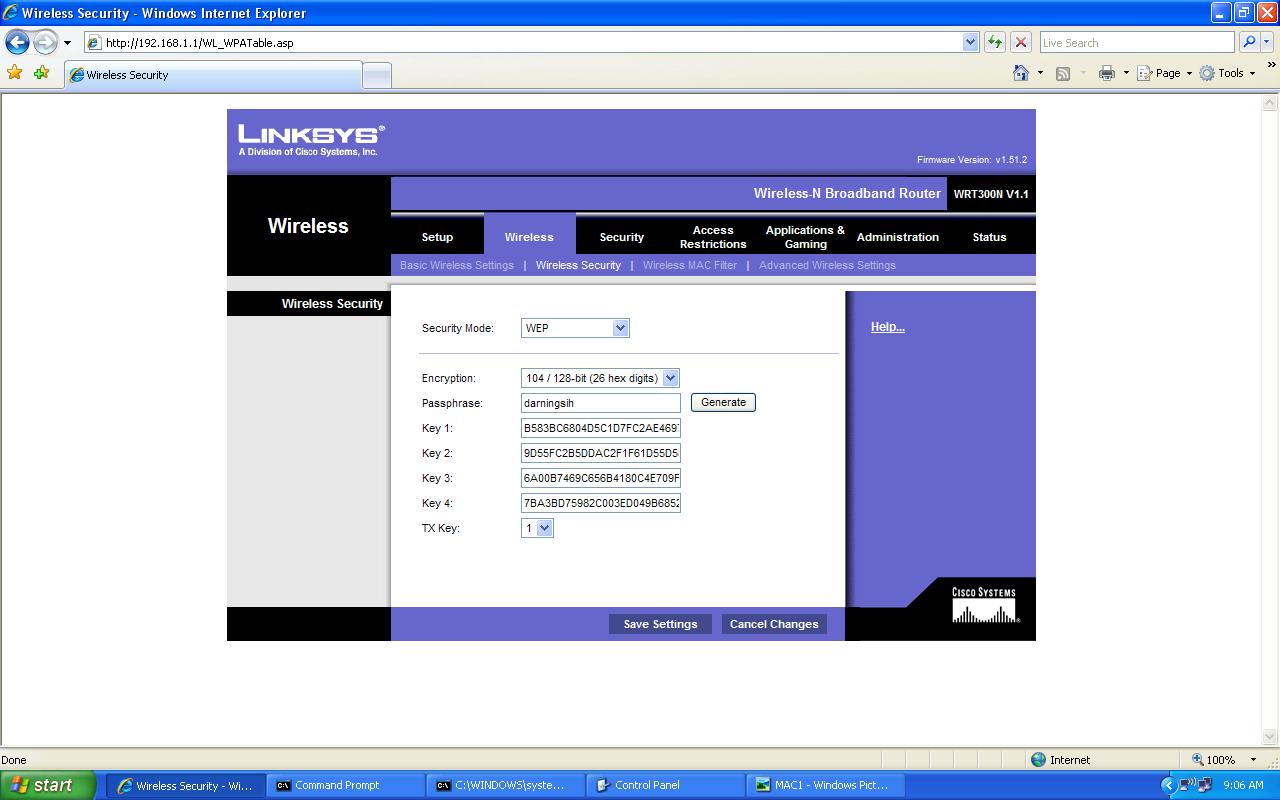Image resolution: width=1280 pixels, height=800 pixels.
Task: Open the zoom level 100% dropdown arrow
Action: pos(1254,760)
